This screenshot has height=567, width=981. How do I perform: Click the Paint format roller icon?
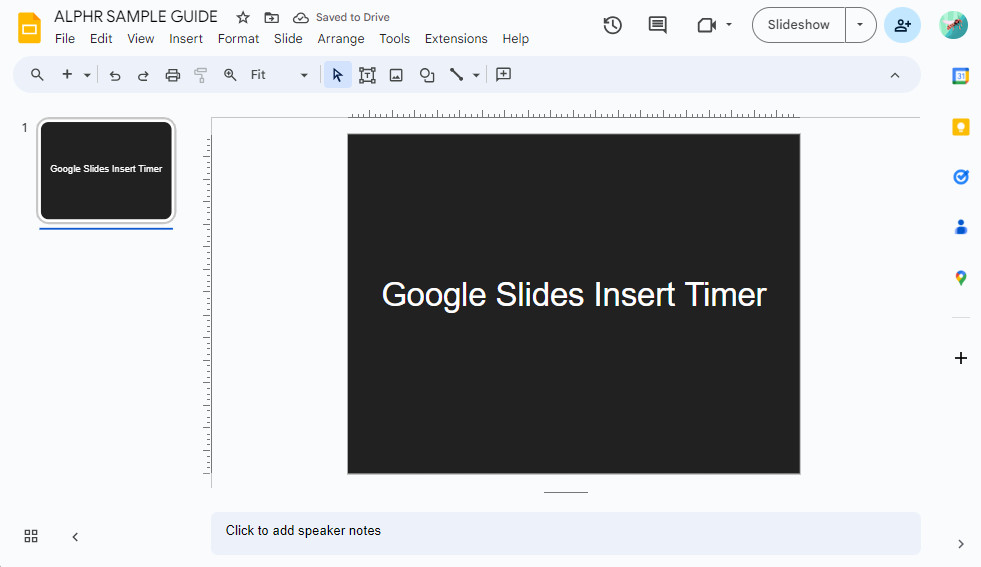201,75
